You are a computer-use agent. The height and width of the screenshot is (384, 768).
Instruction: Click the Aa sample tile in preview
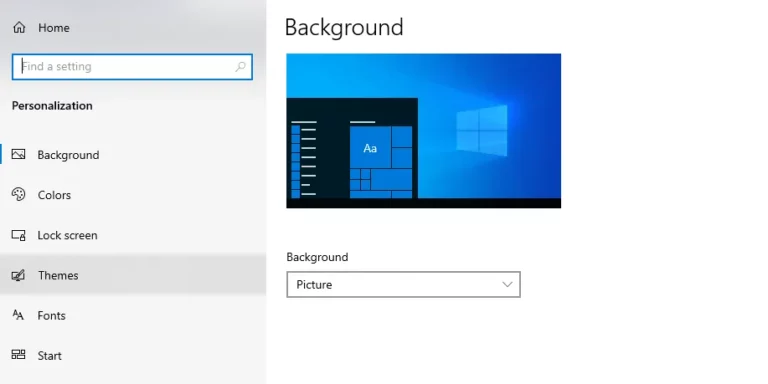[x=370, y=148]
